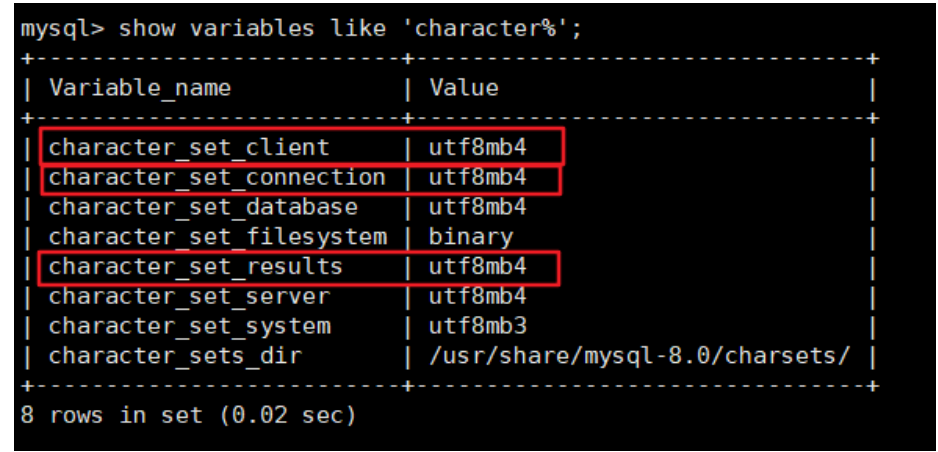Click the character_set_client variable name
Viewport: 938px width, 452px height.
189,148
